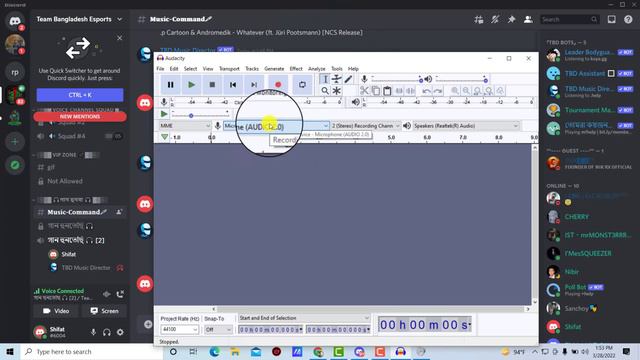This screenshot has width=640, height=360.
Task: Click the audio position time display
Action: tap(424, 324)
